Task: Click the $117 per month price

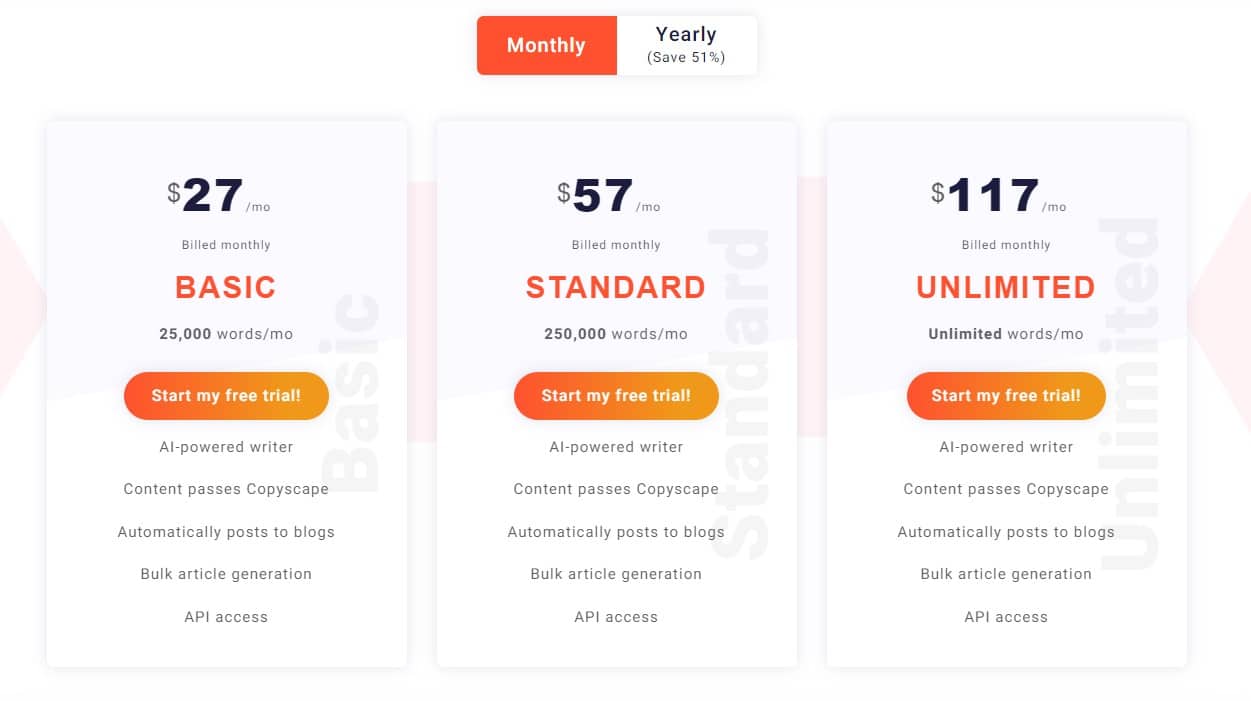Action: pos(999,196)
